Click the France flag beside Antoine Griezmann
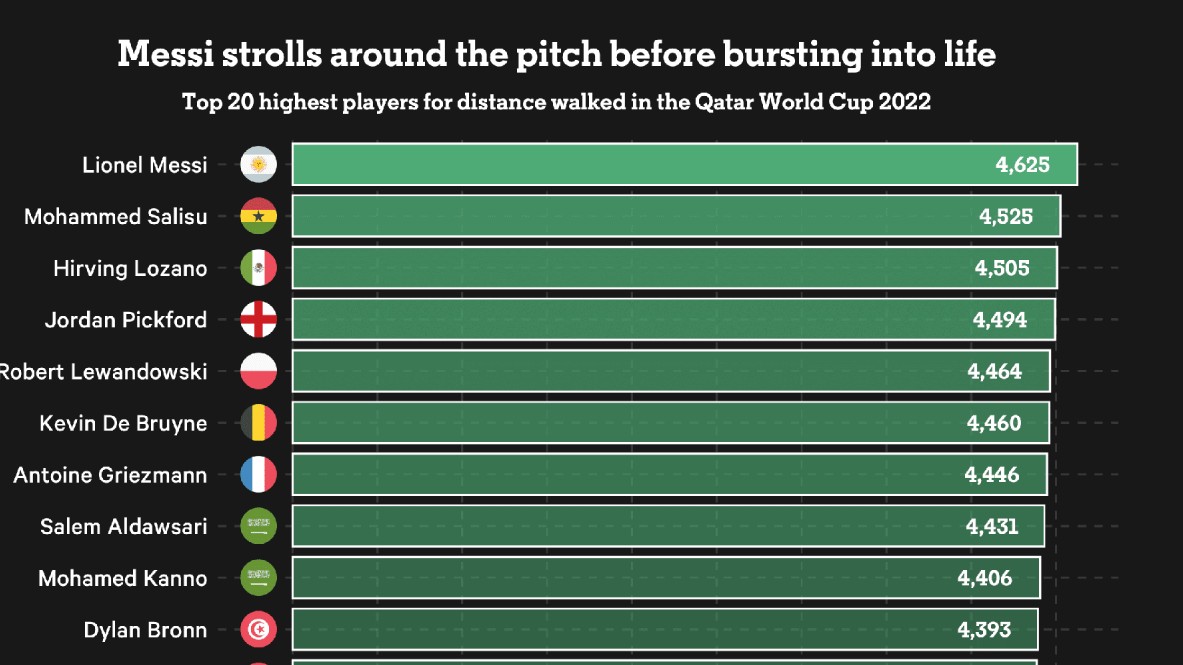This screenshot has width=1183, height=665. 259,474
